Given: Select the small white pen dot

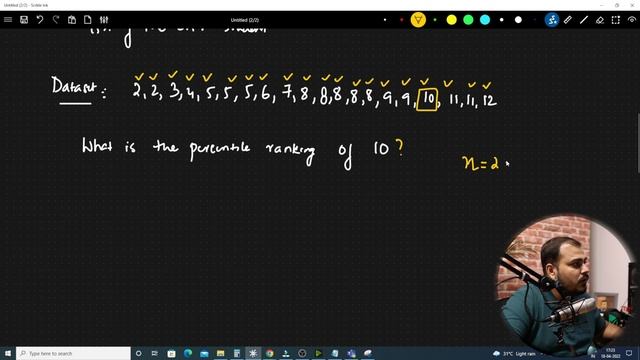Looking at the screenshot, I should [385, 20].
